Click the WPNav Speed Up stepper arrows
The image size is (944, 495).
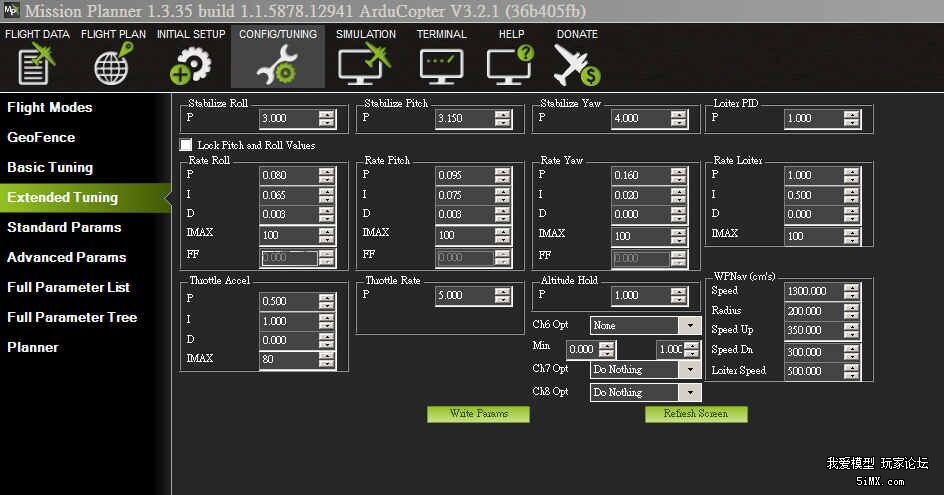pos(851,331)
